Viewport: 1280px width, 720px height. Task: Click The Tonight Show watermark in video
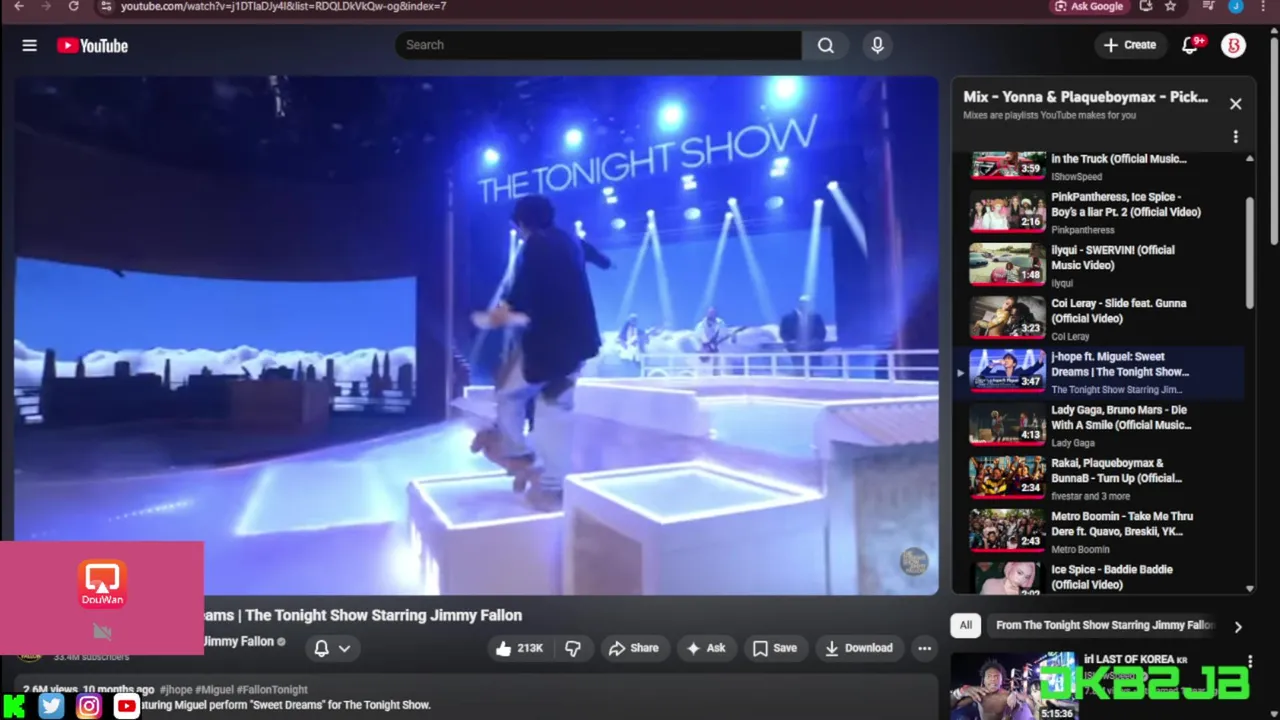914,561
